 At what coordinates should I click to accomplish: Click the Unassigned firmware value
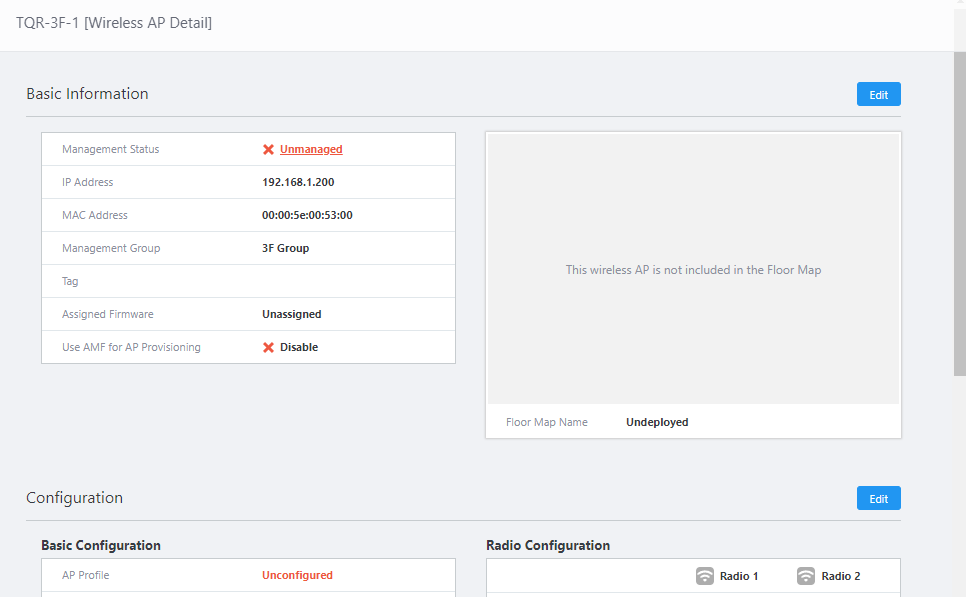click(292, 315)
